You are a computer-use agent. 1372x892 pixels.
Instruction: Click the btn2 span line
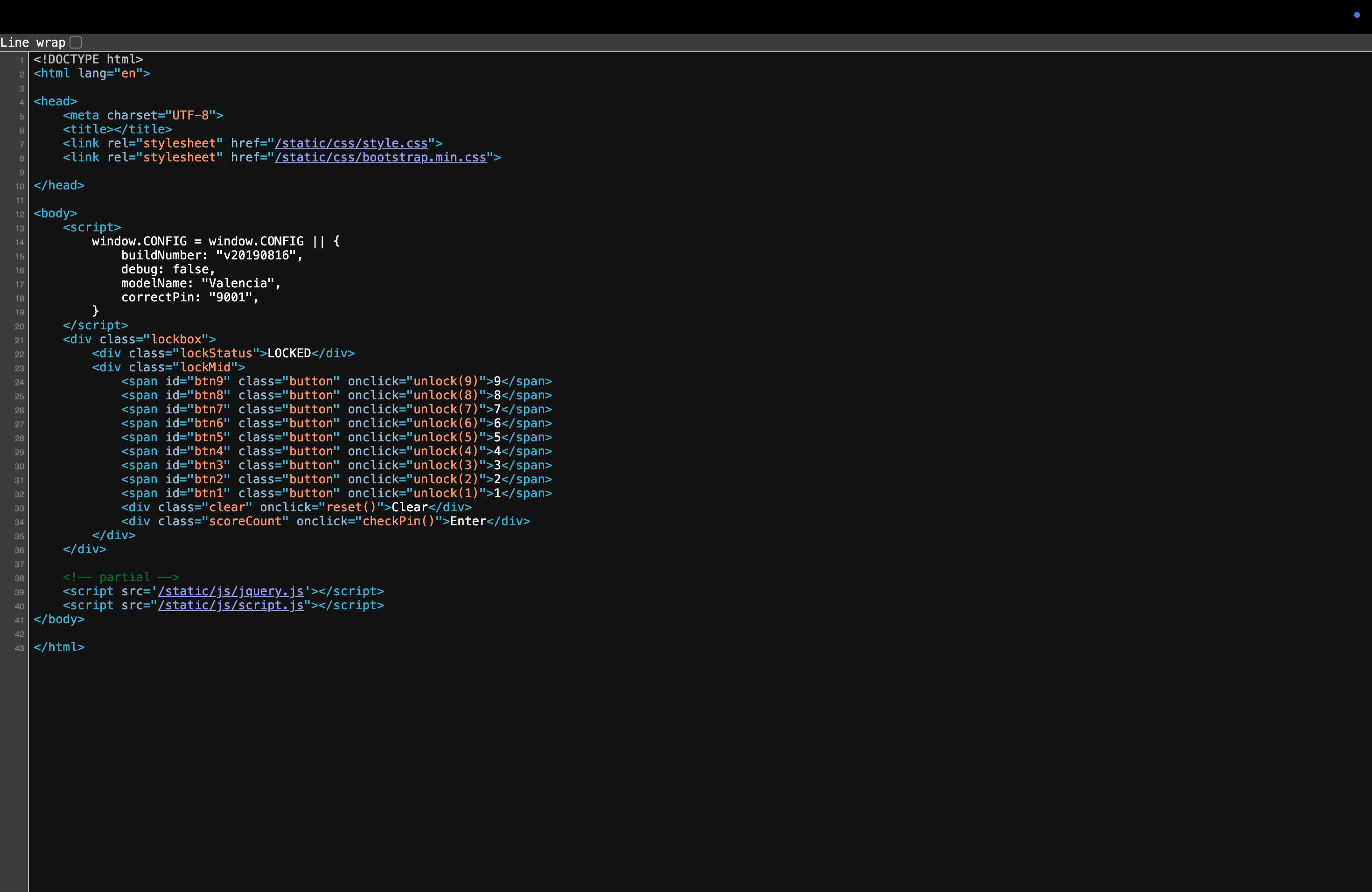tap(336, 480)
